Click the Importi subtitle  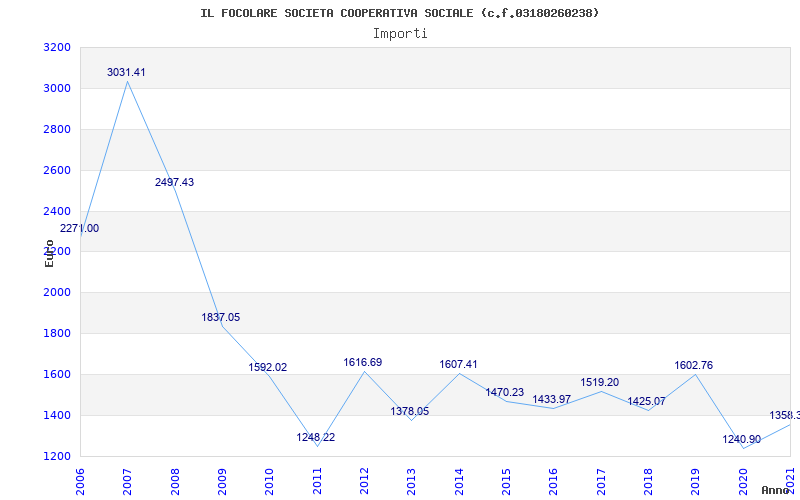click(400, 34)
